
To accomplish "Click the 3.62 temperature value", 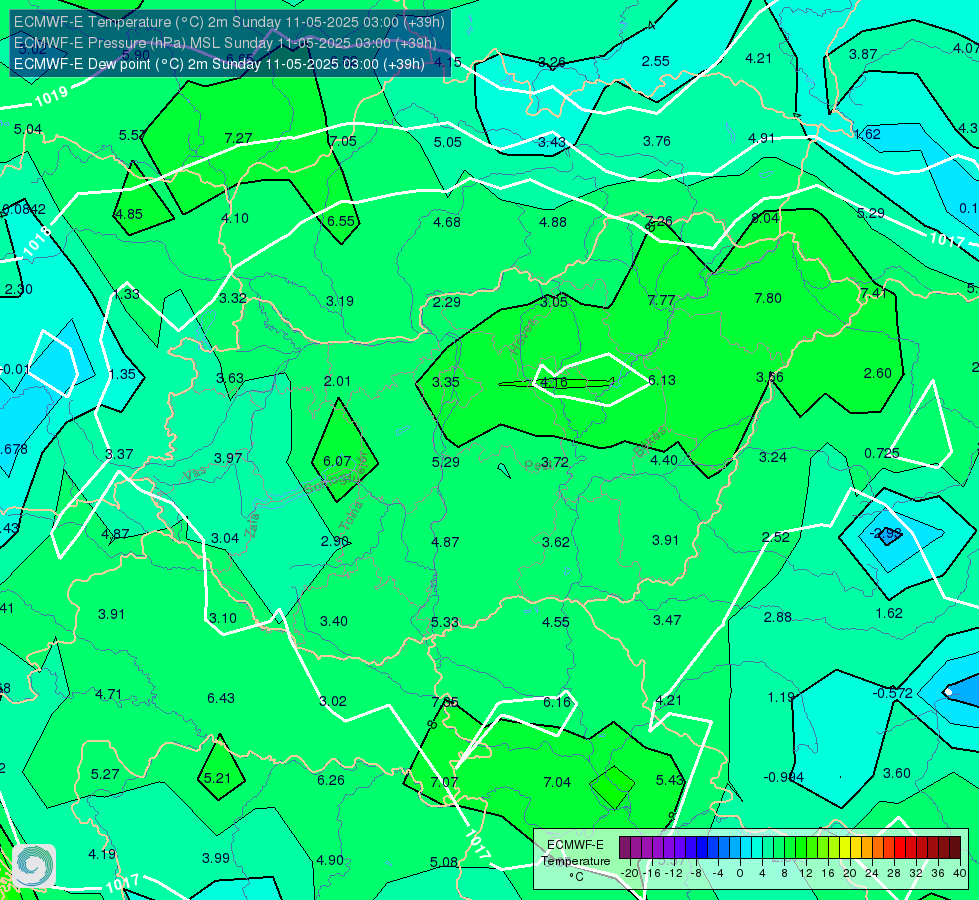I will pyautogui.click(x=556, y=542).
